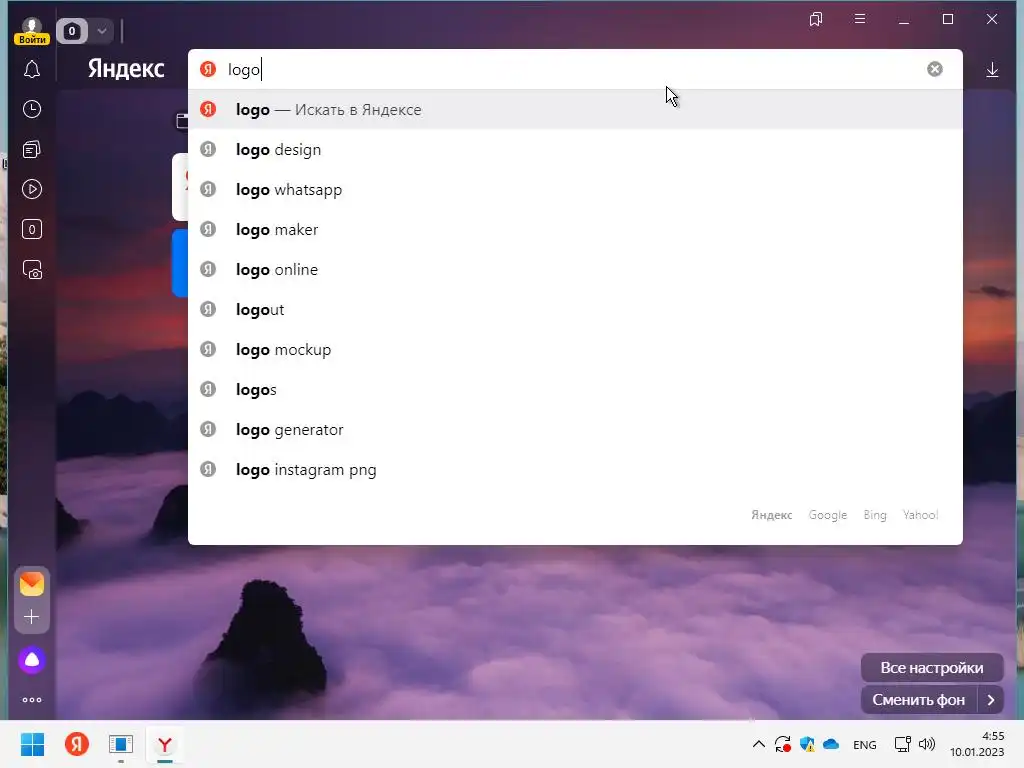Open Windows Start menu
This screenshot has height=768, width=1024.
click(32, 744)
